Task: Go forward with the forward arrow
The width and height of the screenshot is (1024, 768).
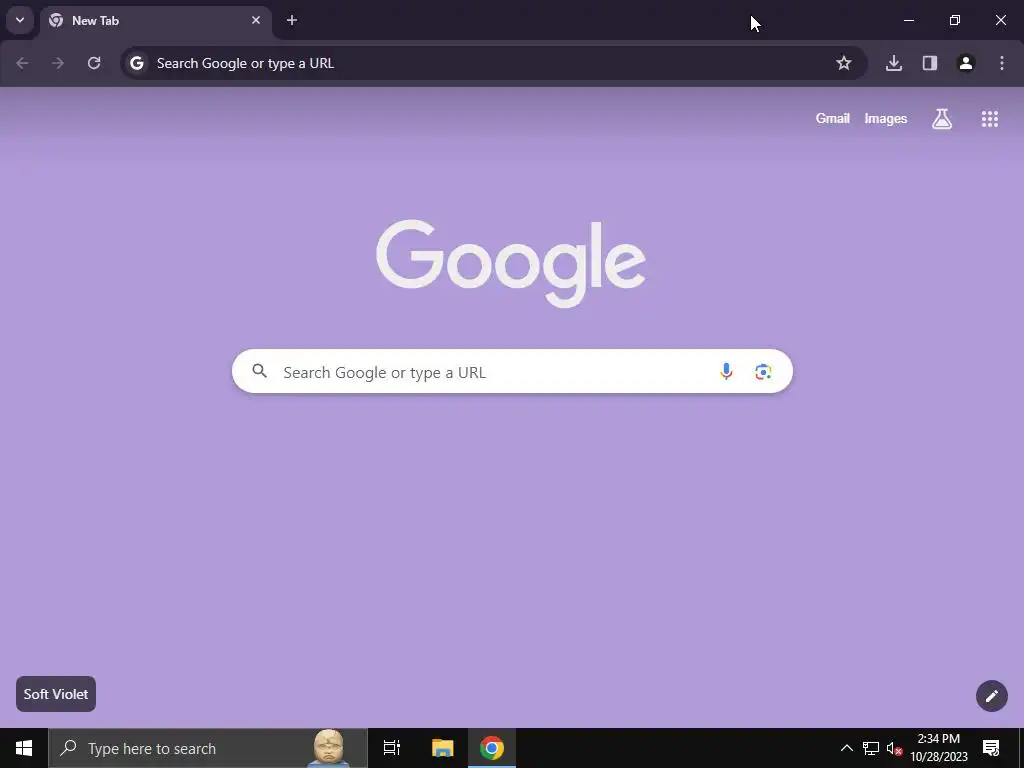Action: (x=58, y=63)
